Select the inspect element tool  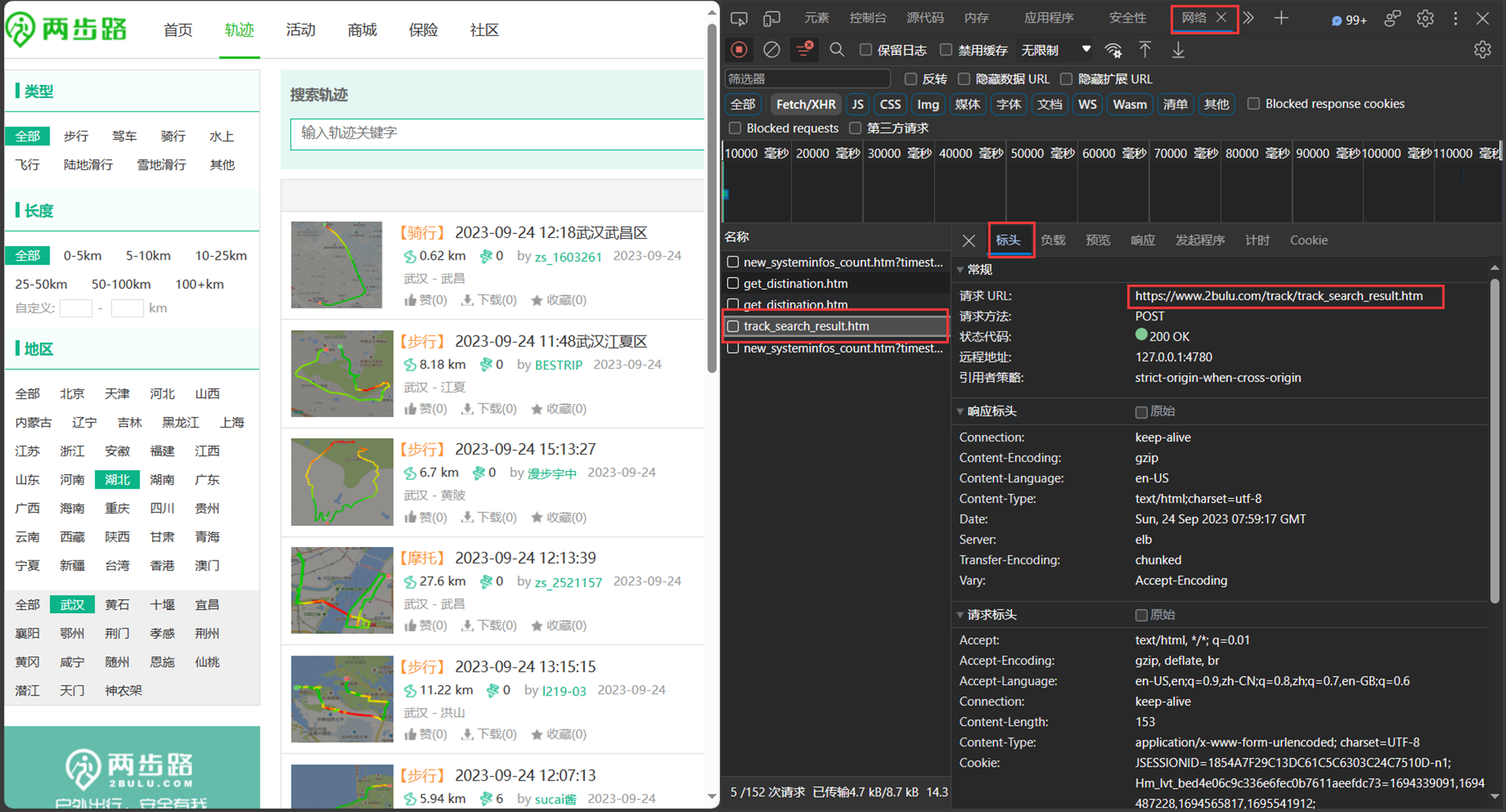[739, 18]
